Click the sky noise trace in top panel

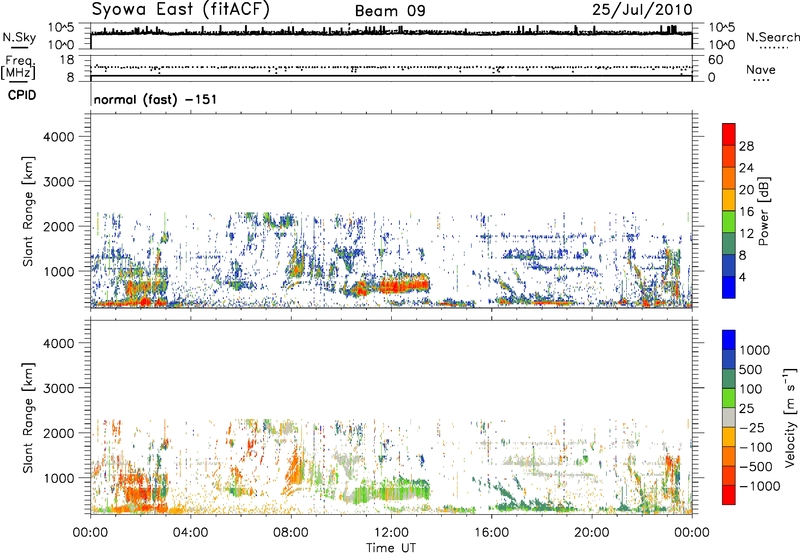pyautogui.click(x=391, y=32)
